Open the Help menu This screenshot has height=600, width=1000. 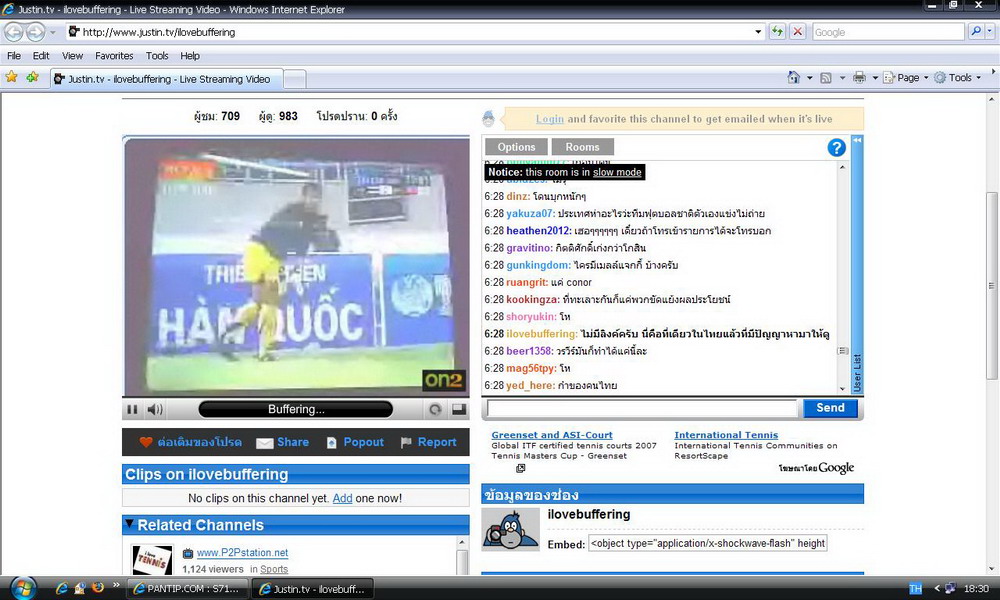tap(190, 55)
